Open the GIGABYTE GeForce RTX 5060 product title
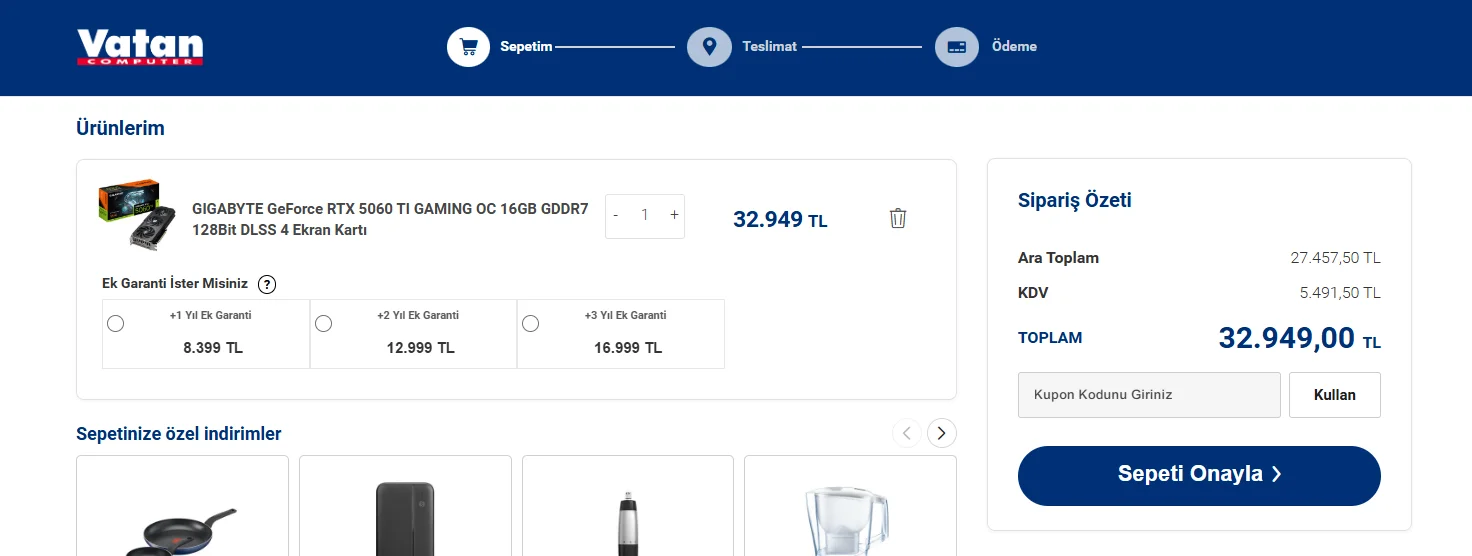This screenshot has width=1472, height=556. 390,220
